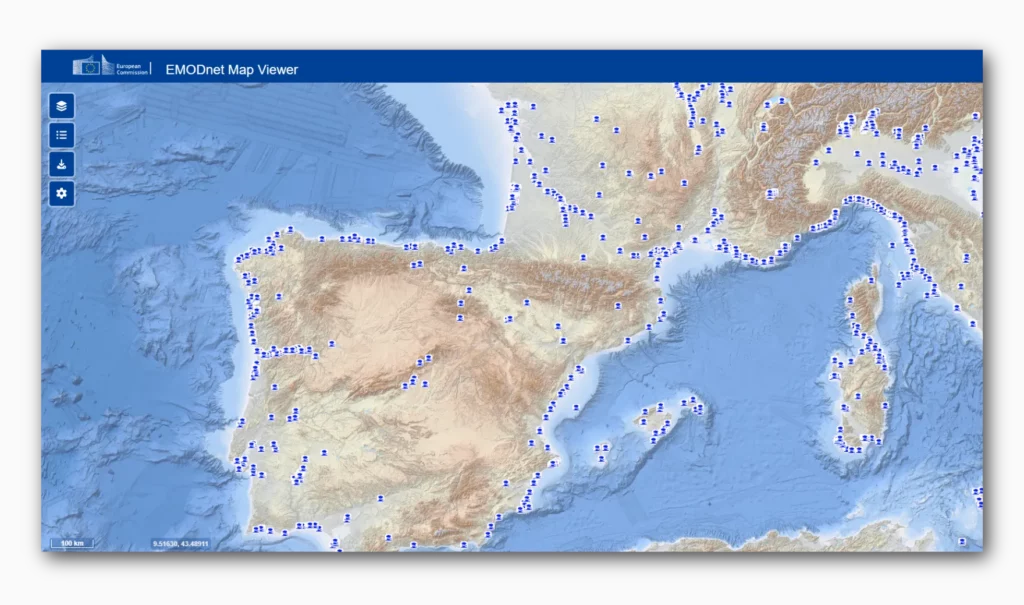
Task: Select the lone marker on the North African coast
Action: click(x=961, y=542)
